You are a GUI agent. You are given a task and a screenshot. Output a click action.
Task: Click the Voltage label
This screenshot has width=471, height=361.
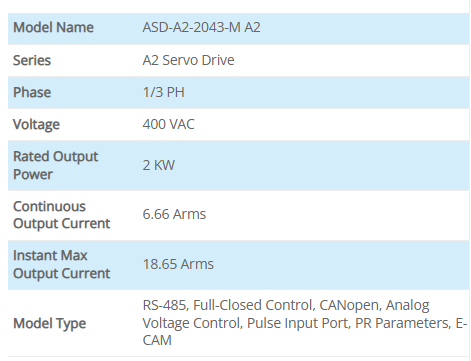coord(36,125)
